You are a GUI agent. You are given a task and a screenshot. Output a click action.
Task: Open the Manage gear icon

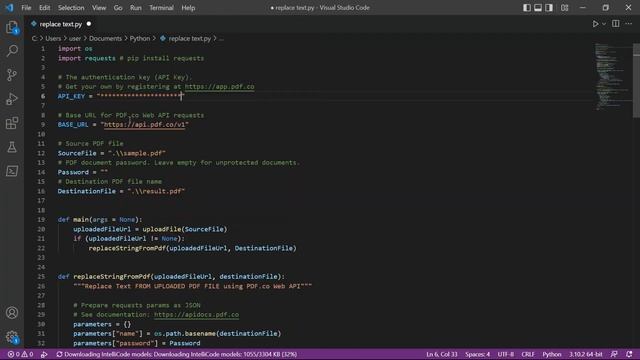tap(12, 337)
